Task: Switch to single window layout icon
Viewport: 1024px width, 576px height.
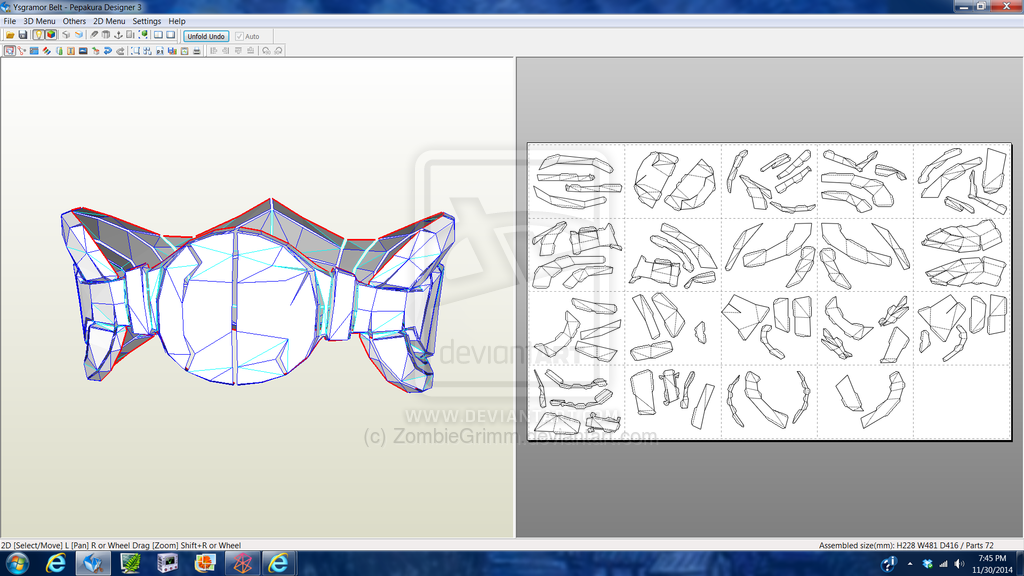Action: click(170, 35)
